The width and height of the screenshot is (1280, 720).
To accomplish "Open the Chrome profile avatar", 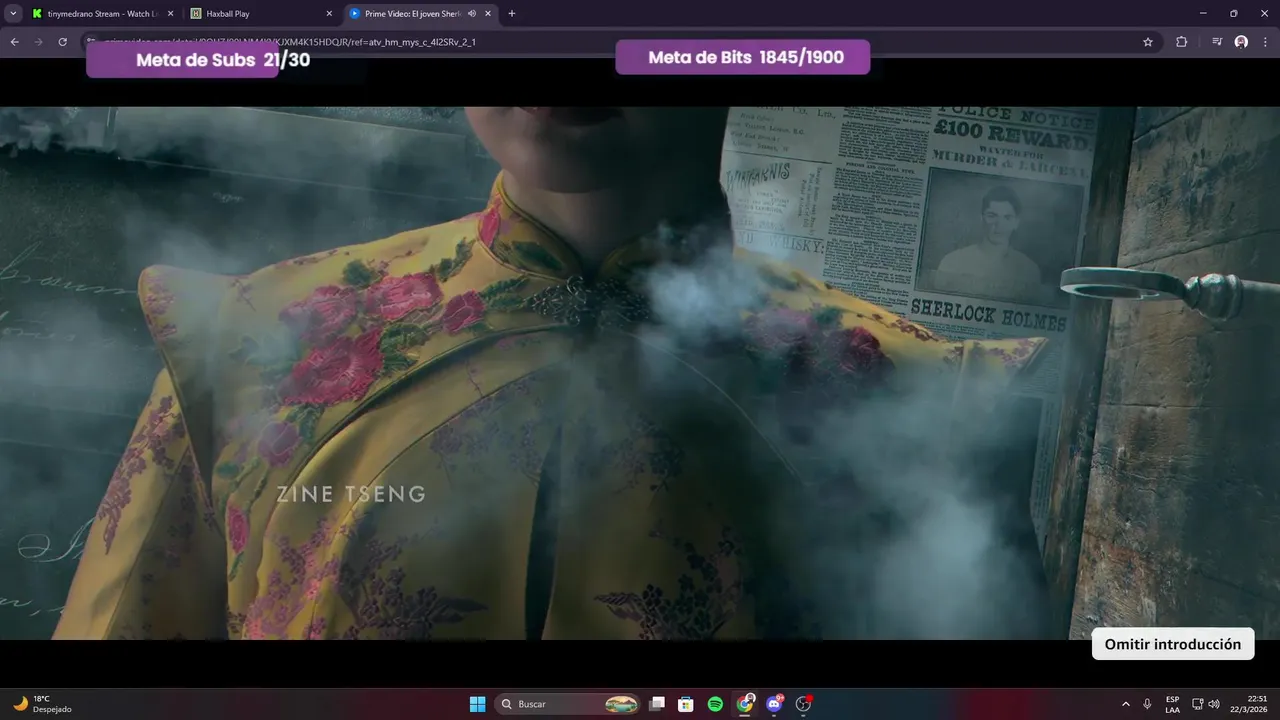I will [1241, 42].
